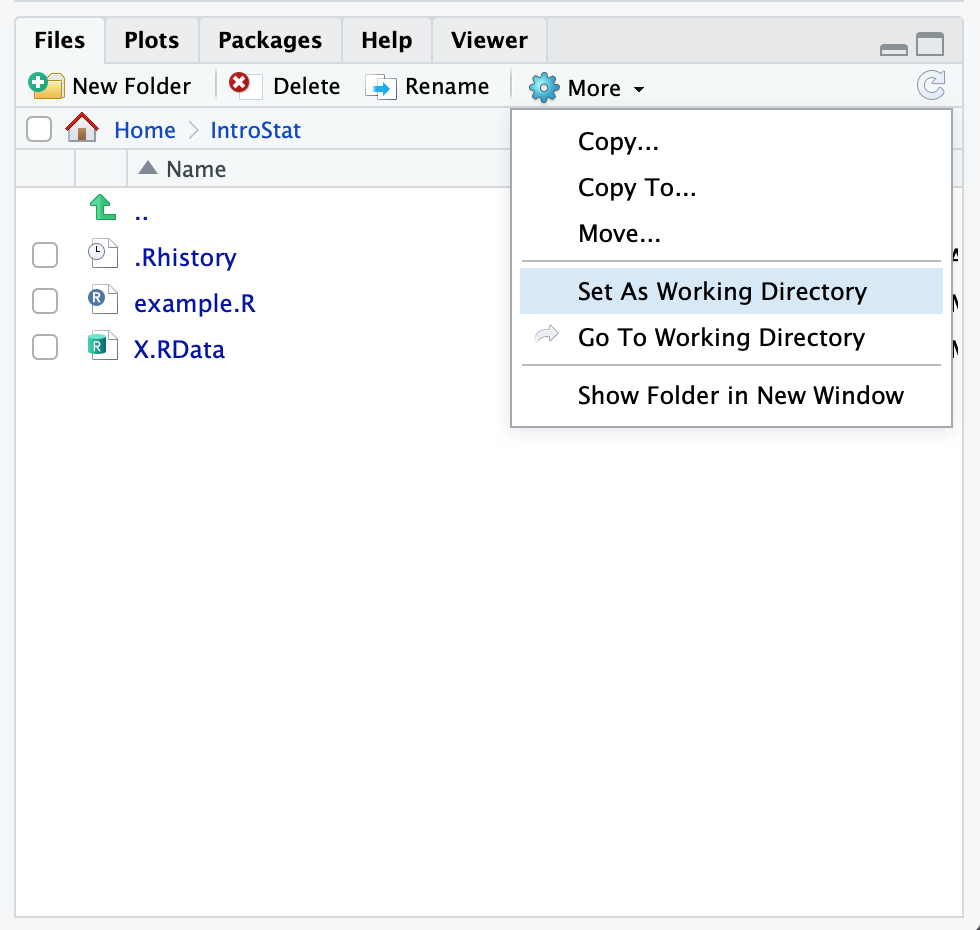Select Move... in the More menu

coord(731,234)
